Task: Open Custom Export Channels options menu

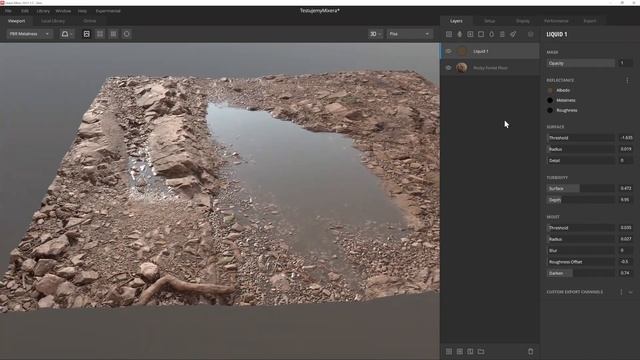Action: [x=622, y=292]
